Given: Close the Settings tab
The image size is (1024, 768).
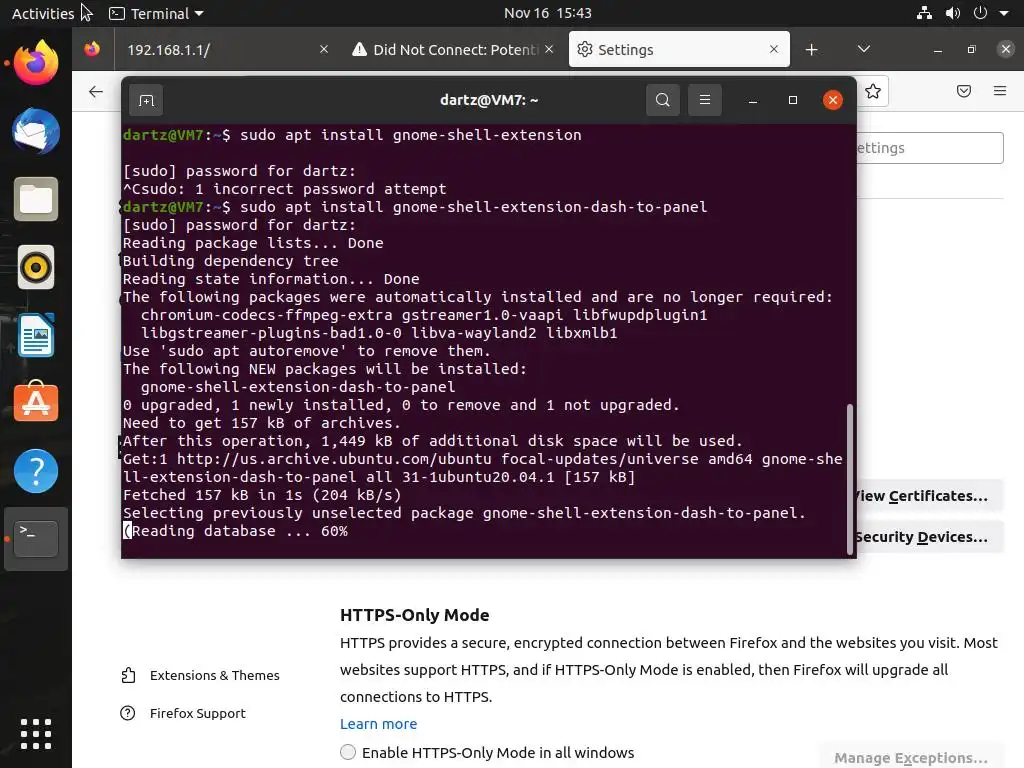Looking at the screenshot, I should [x=774, y=49].
